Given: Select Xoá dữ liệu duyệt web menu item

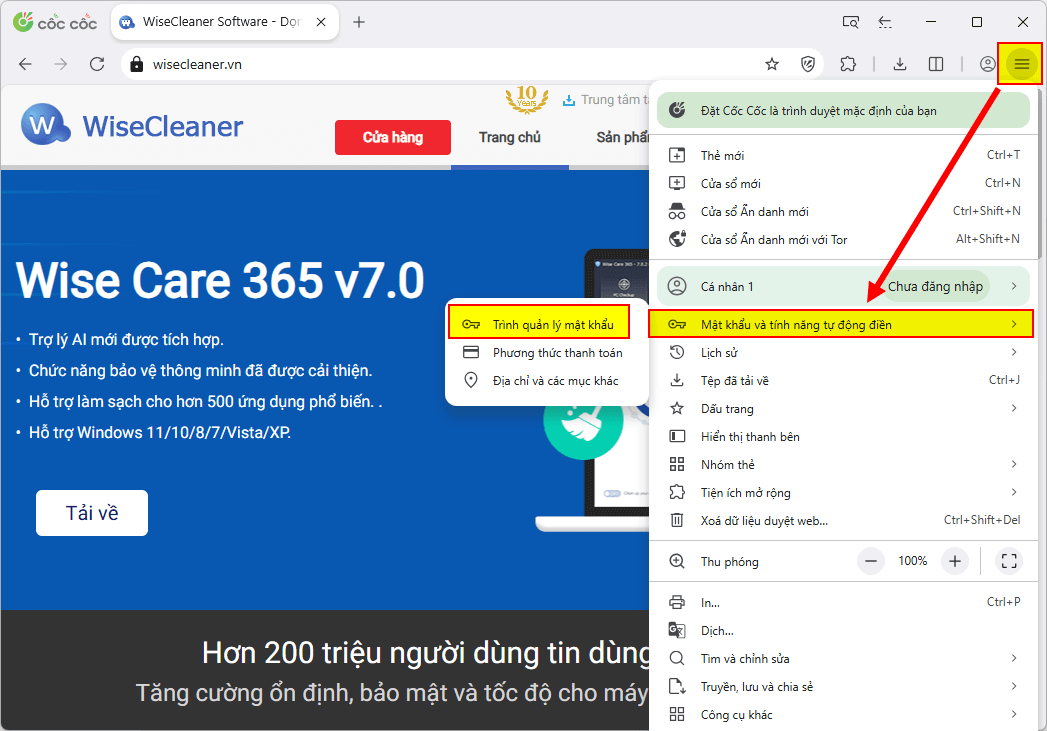Looking at the screenshot, I should (x=843, y=521).
